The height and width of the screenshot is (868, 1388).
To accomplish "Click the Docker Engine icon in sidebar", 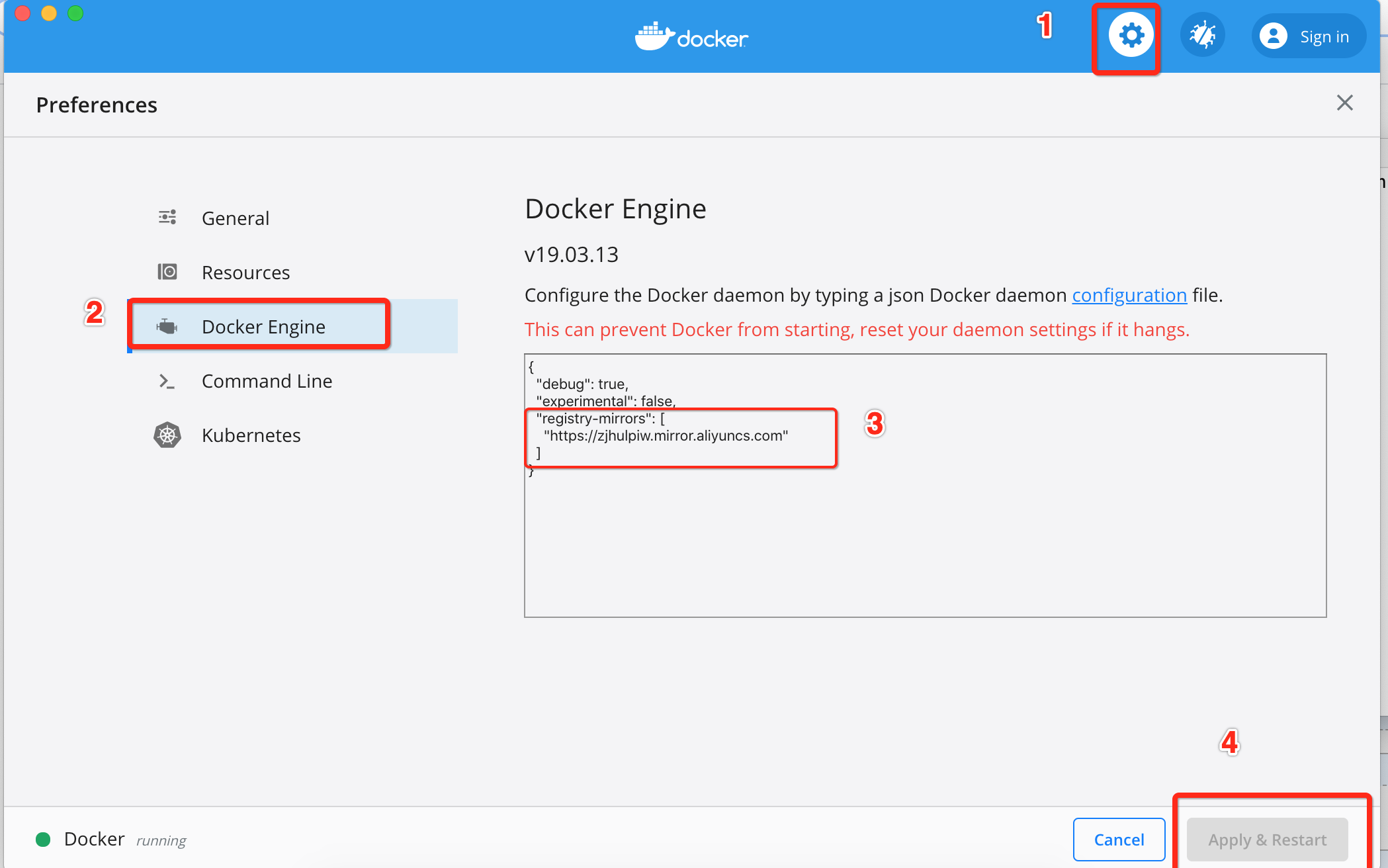I will (167, 326).
